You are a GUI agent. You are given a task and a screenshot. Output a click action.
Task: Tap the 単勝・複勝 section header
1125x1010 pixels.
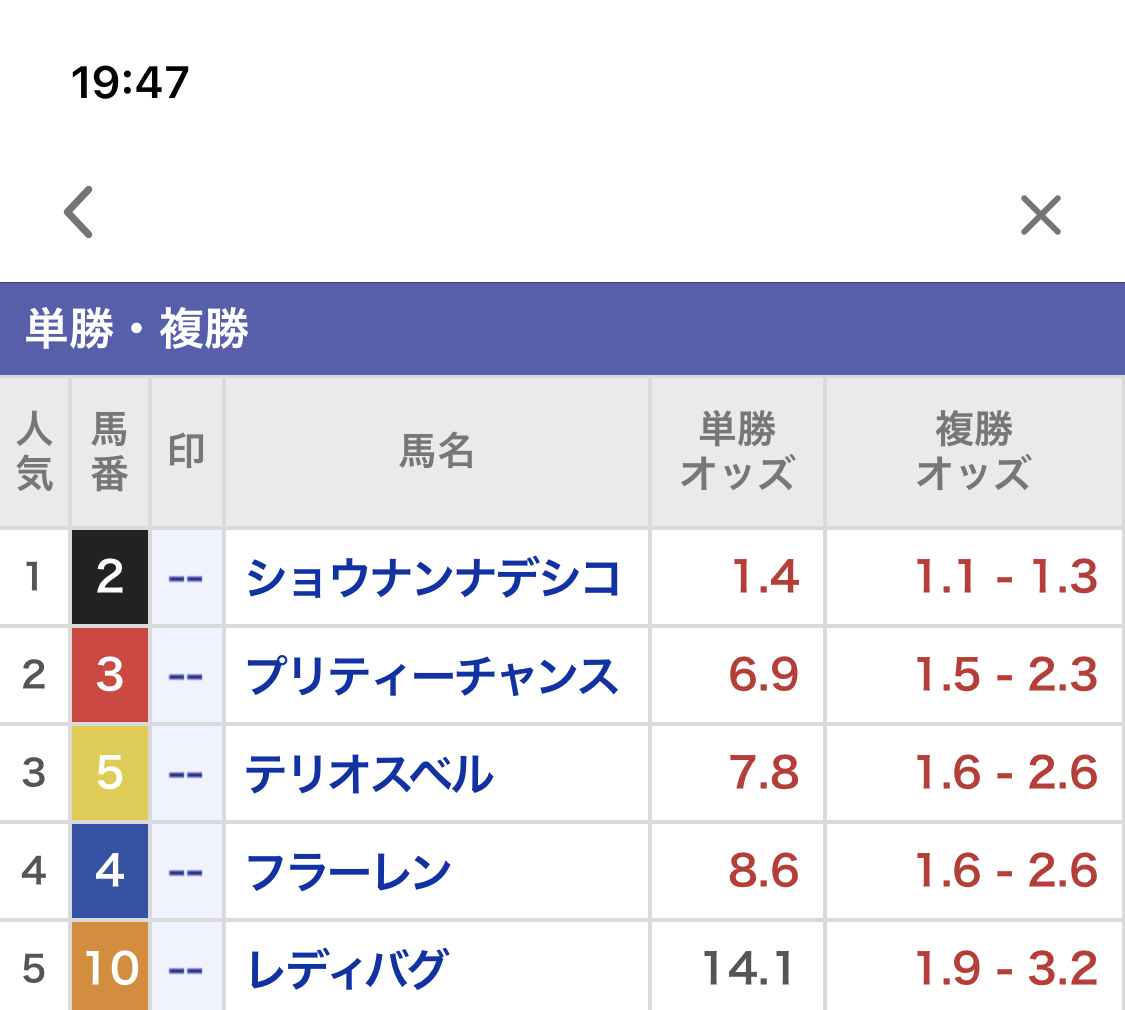tap(137, 329)
